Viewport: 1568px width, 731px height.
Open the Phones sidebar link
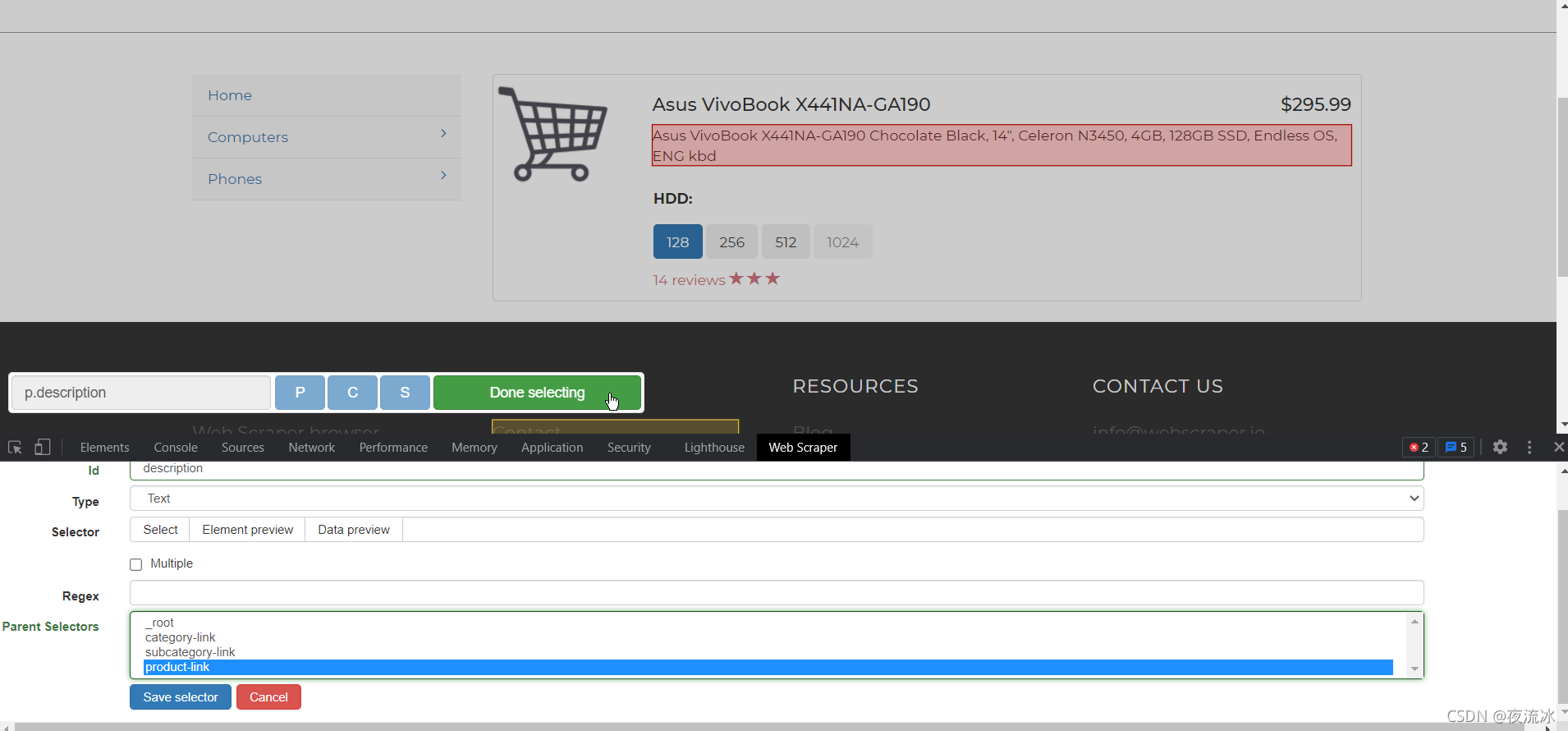tap(235, 179)
